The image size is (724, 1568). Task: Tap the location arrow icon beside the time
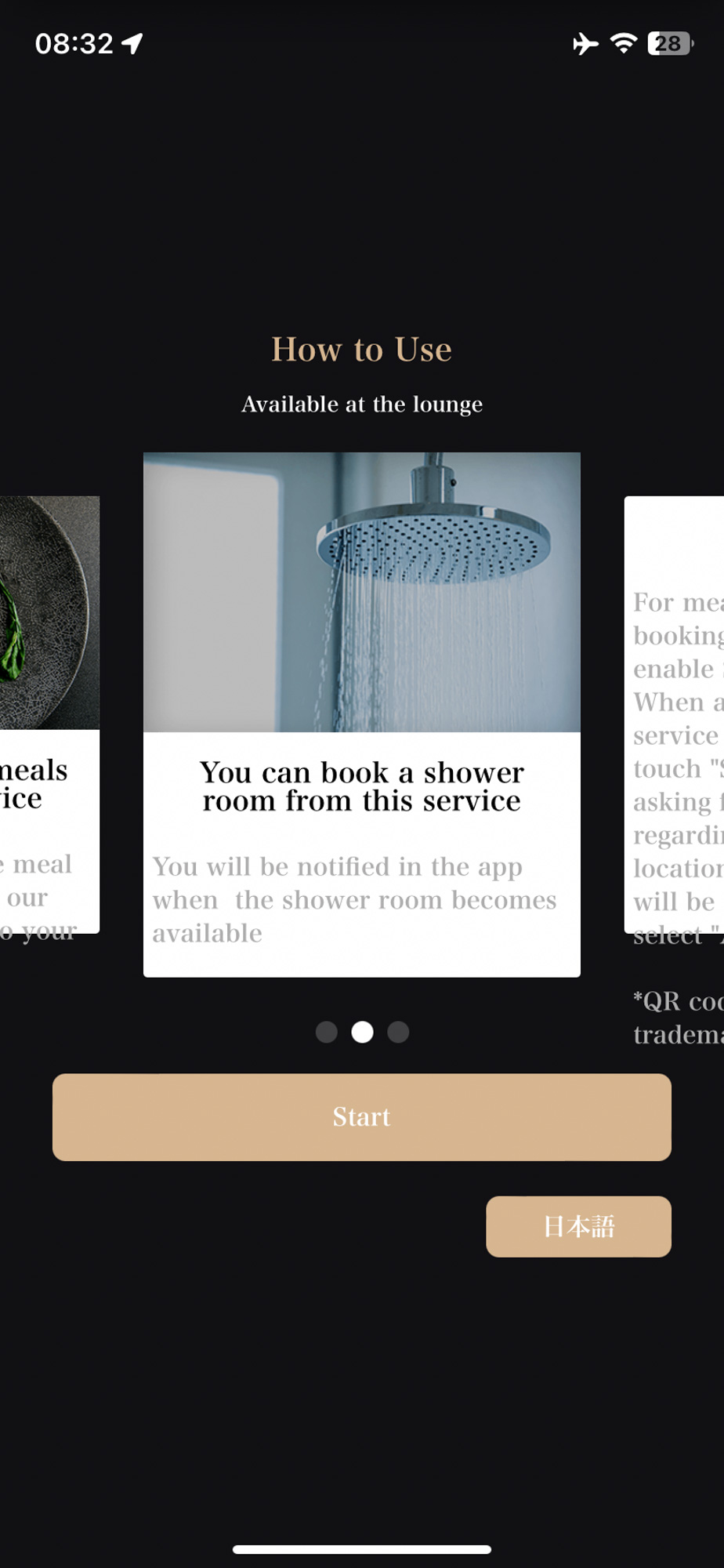pos(132,44)
